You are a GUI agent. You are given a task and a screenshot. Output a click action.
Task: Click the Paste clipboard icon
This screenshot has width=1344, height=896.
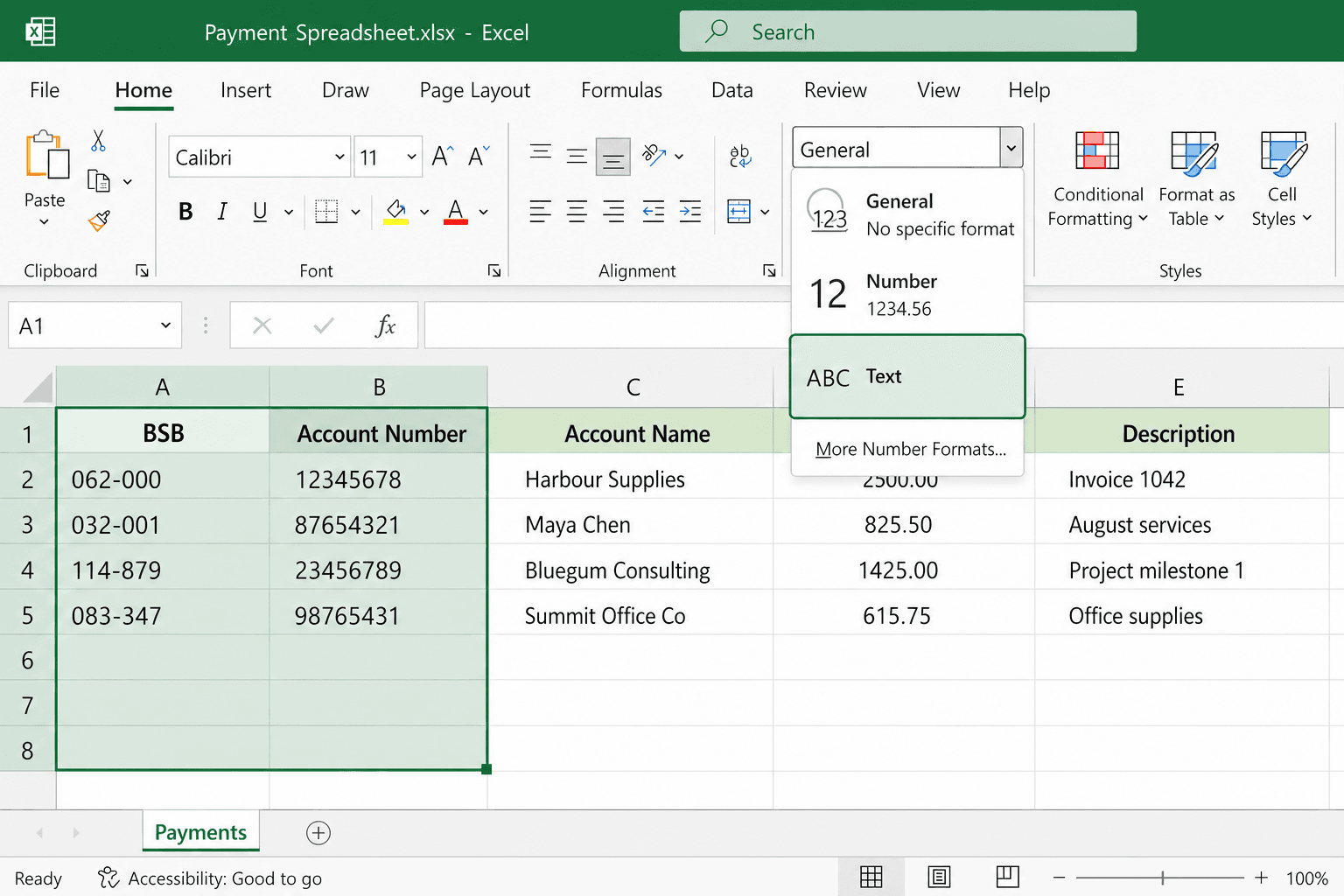pos(47,156)
